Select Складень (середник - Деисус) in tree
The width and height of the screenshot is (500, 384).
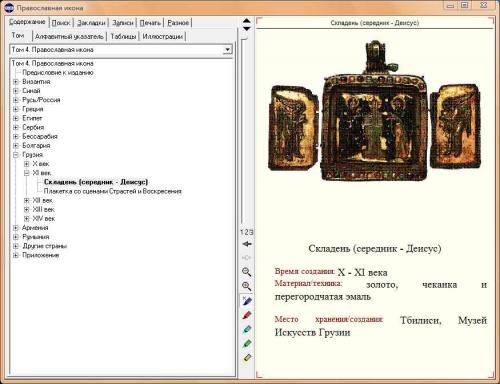(96, 182)
